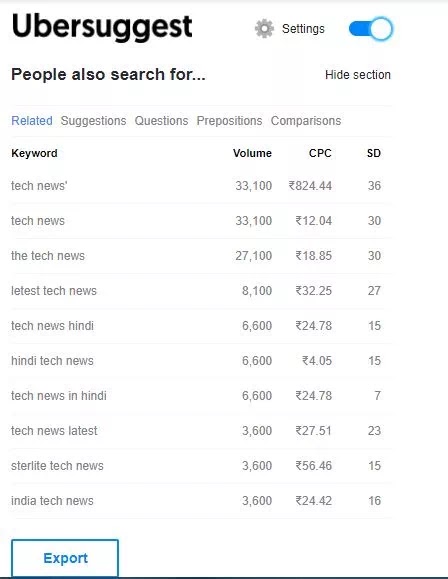Switch to the Related tab
The image size is (448, 579).
(32, 121)
